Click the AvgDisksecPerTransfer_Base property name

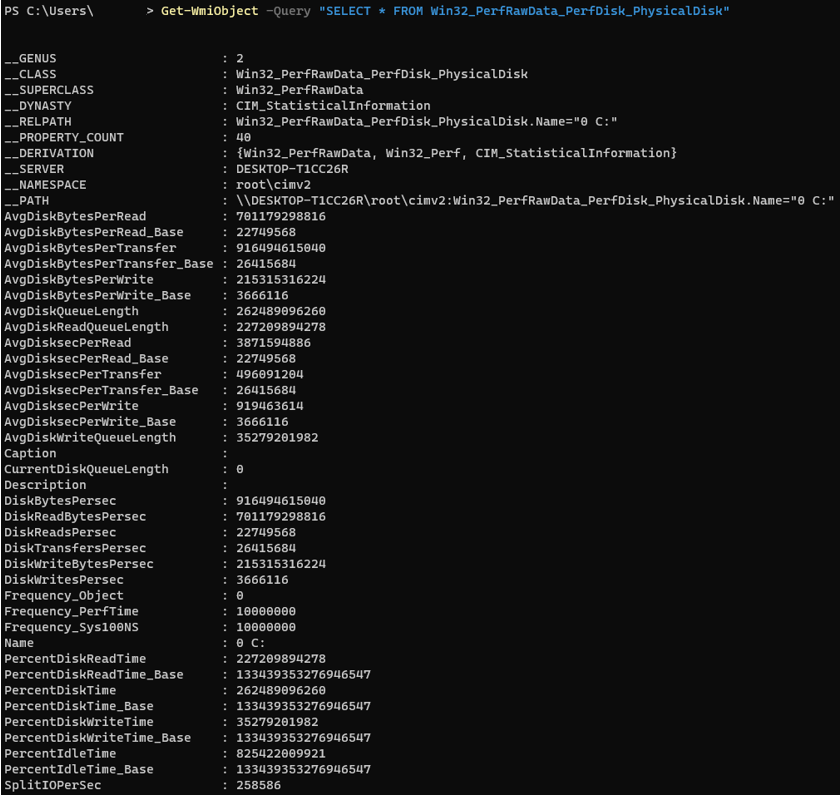(101, 390)
